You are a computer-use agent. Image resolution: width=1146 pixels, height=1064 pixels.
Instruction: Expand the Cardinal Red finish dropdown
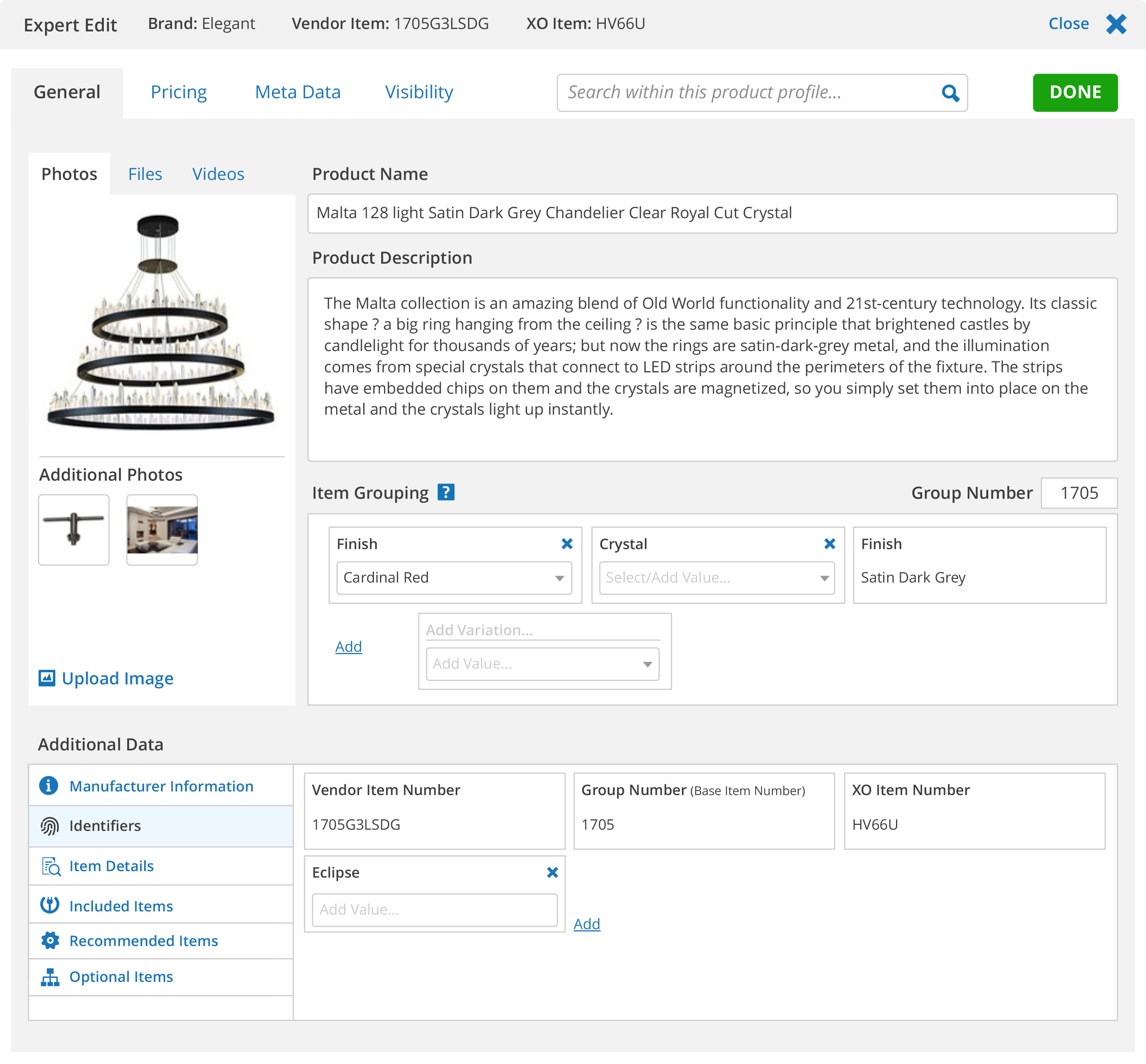(454, 577)
